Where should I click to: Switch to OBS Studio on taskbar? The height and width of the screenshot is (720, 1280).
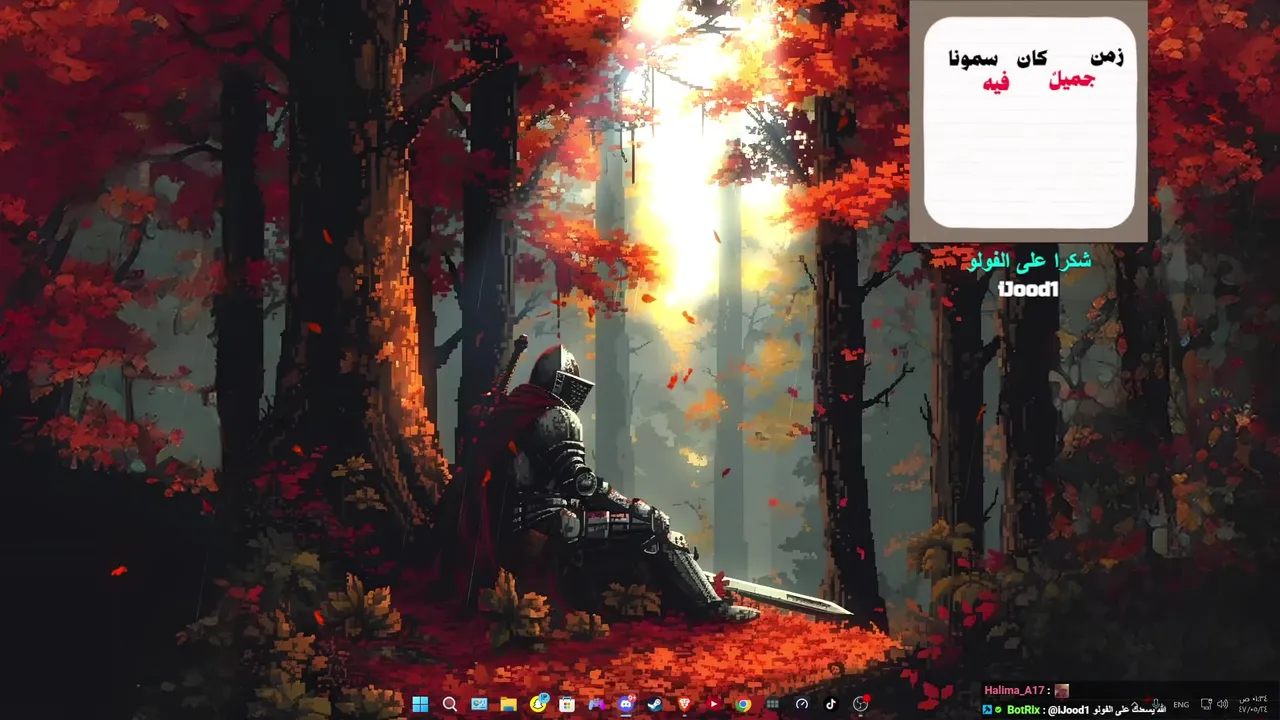(x=861, y=703)
